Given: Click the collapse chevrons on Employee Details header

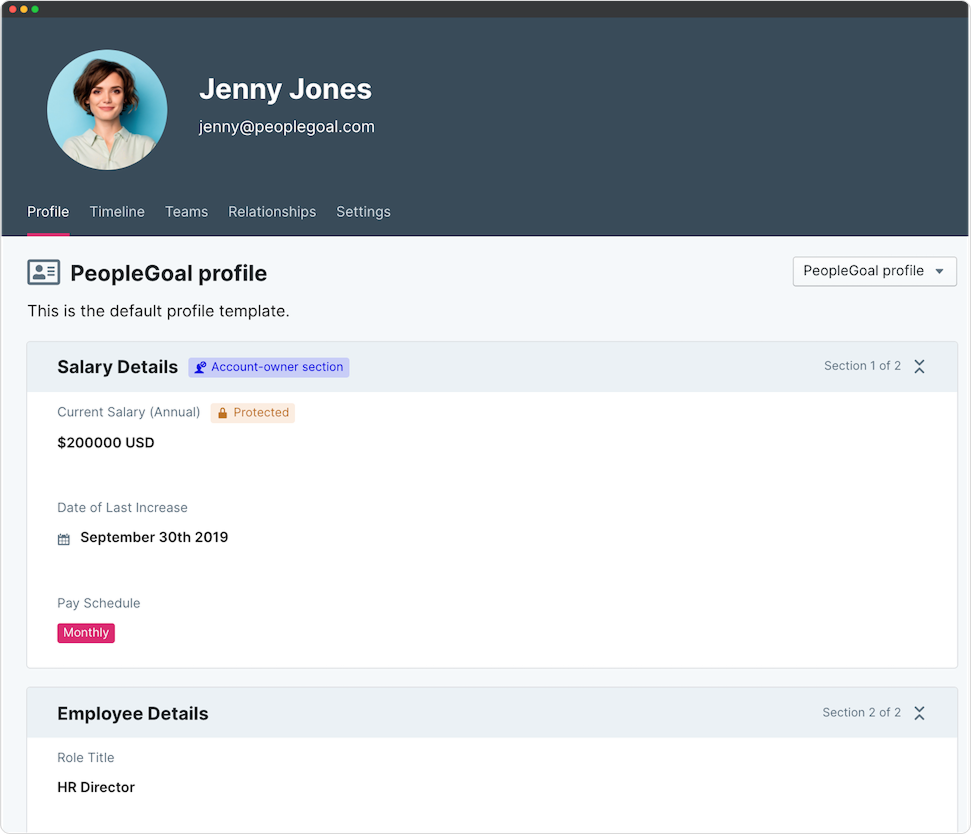Looking at the screenshot, I should click(919, 713).
